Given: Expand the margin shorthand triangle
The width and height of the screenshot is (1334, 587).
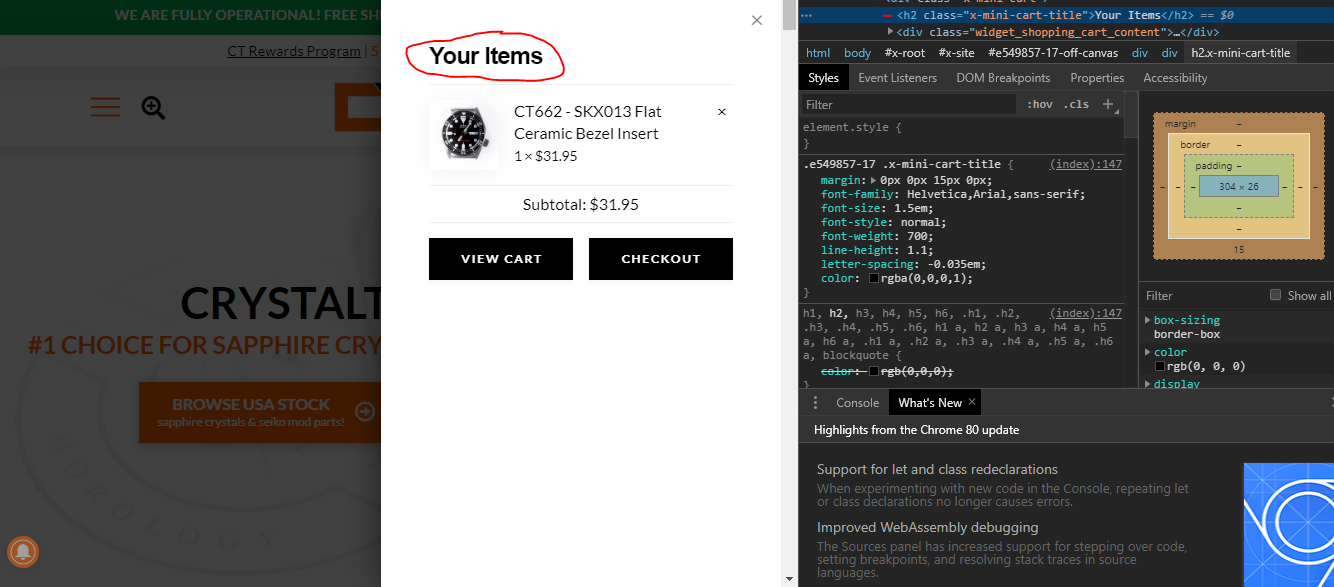Looking at the screenshot, I should (x=875, y=180).
